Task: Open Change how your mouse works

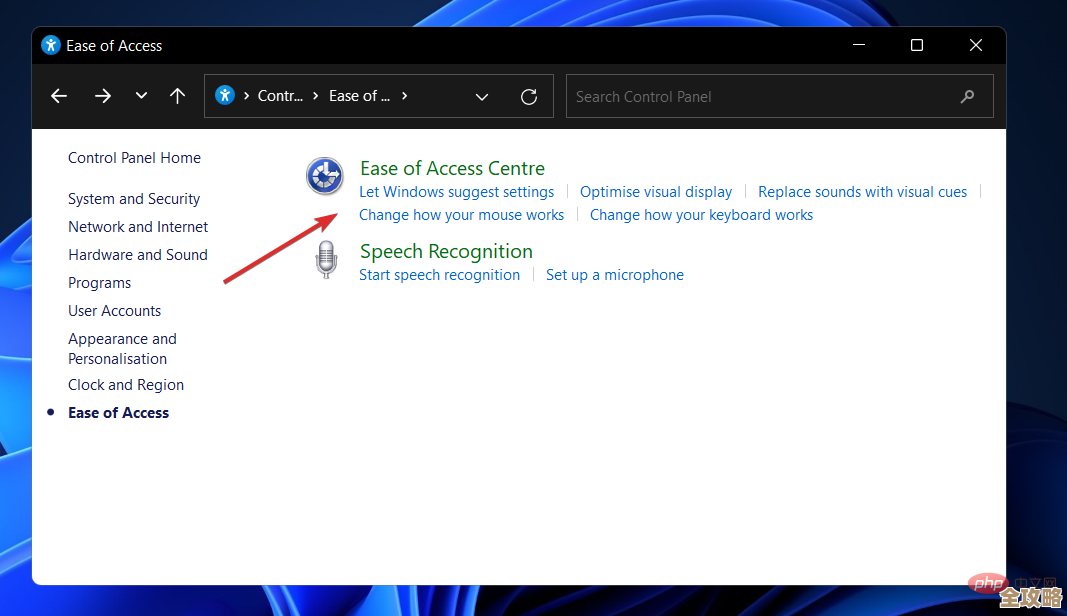Action: point(461,215)
